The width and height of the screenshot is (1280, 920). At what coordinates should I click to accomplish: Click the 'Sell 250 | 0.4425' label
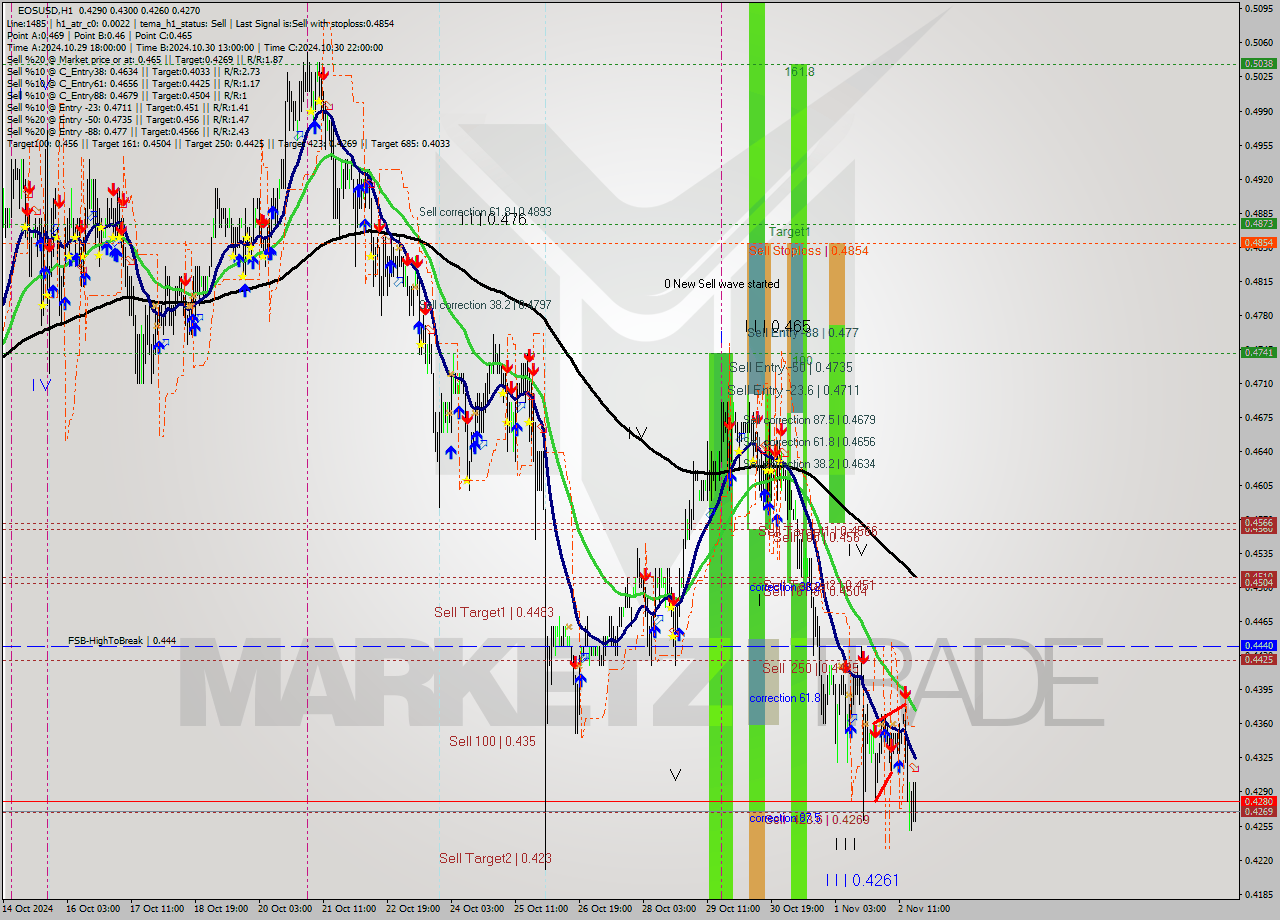pos(810,668)
